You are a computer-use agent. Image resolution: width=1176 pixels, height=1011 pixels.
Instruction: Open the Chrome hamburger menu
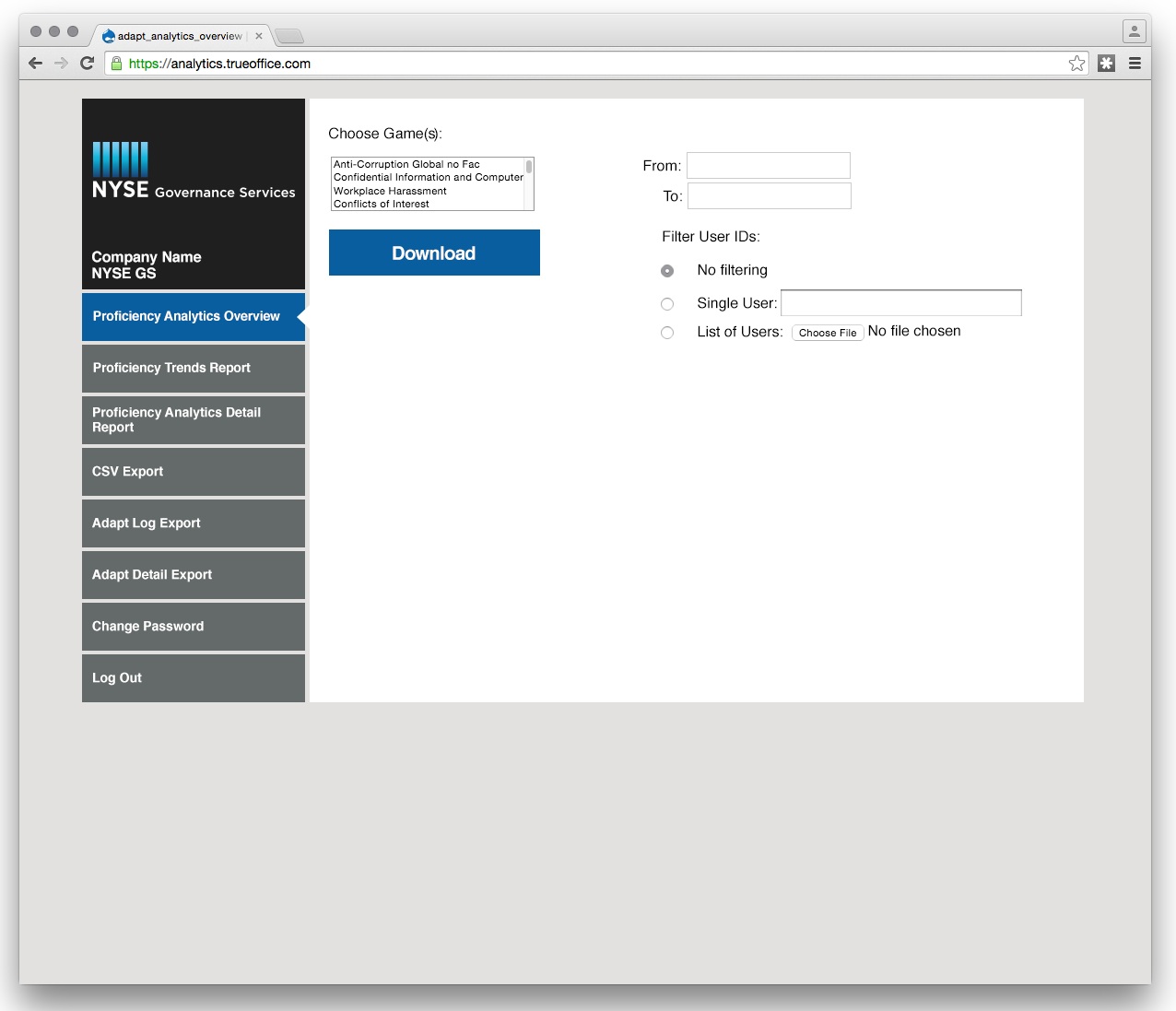pyautogui.click(x=1135, y=64)
